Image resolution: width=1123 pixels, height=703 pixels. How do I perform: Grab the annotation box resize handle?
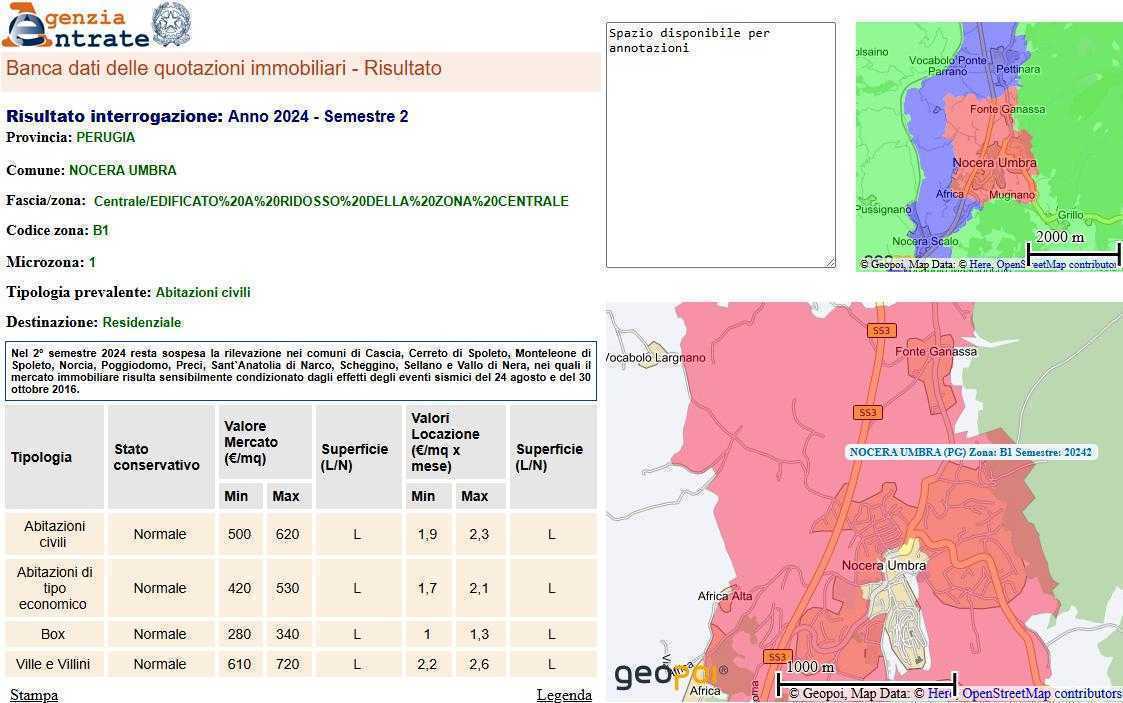tap(829, 262)
